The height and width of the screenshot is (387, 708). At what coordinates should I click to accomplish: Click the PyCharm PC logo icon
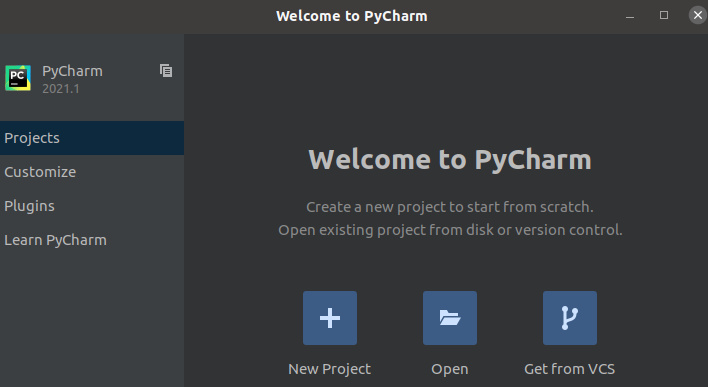tap(18, 78)
